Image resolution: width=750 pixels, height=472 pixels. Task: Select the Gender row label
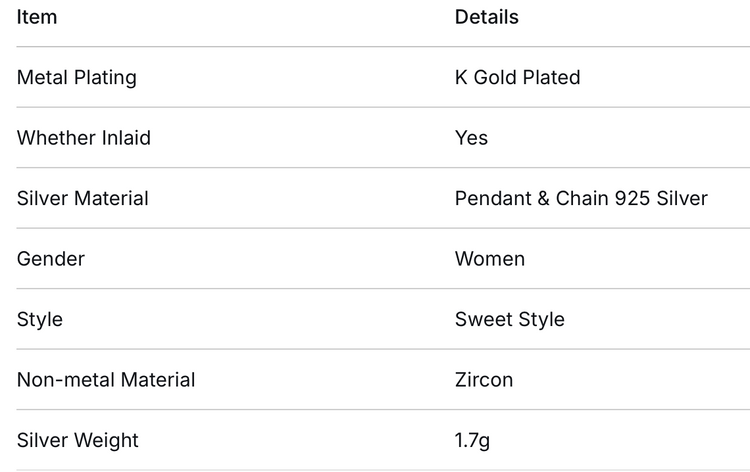[x=51, y=259]
